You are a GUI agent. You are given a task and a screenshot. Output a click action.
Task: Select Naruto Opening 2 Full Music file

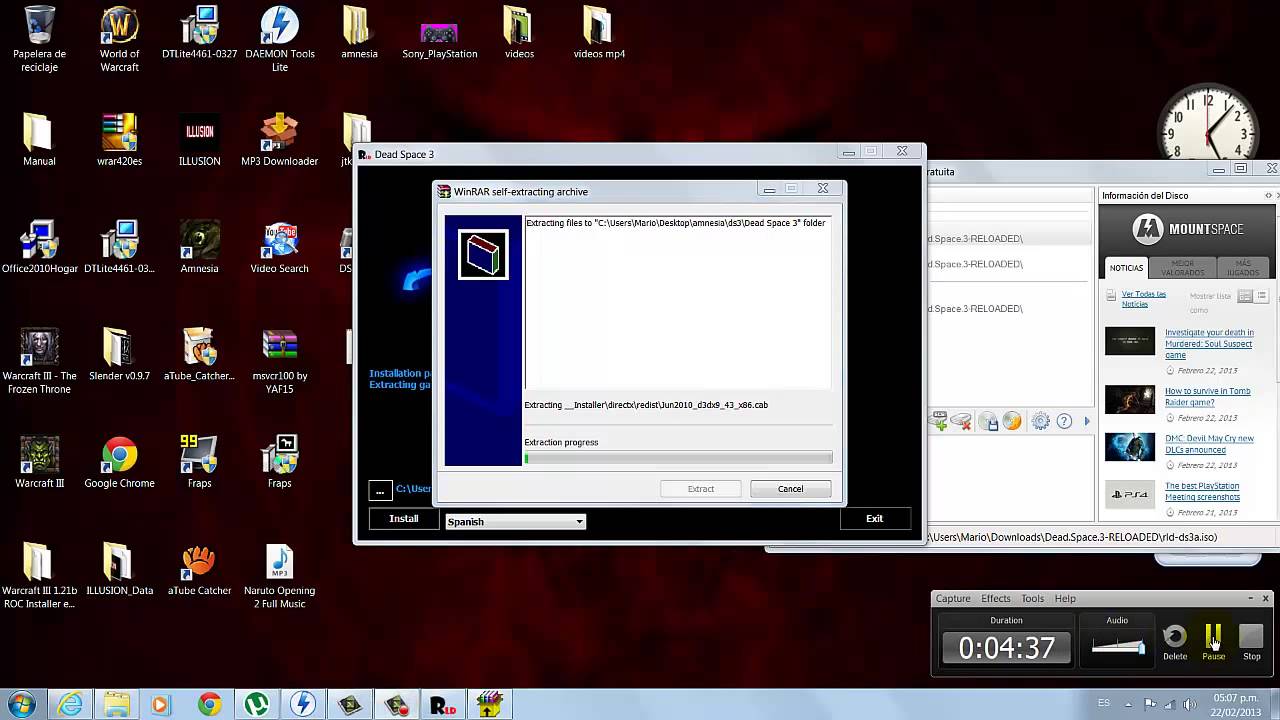279,576
